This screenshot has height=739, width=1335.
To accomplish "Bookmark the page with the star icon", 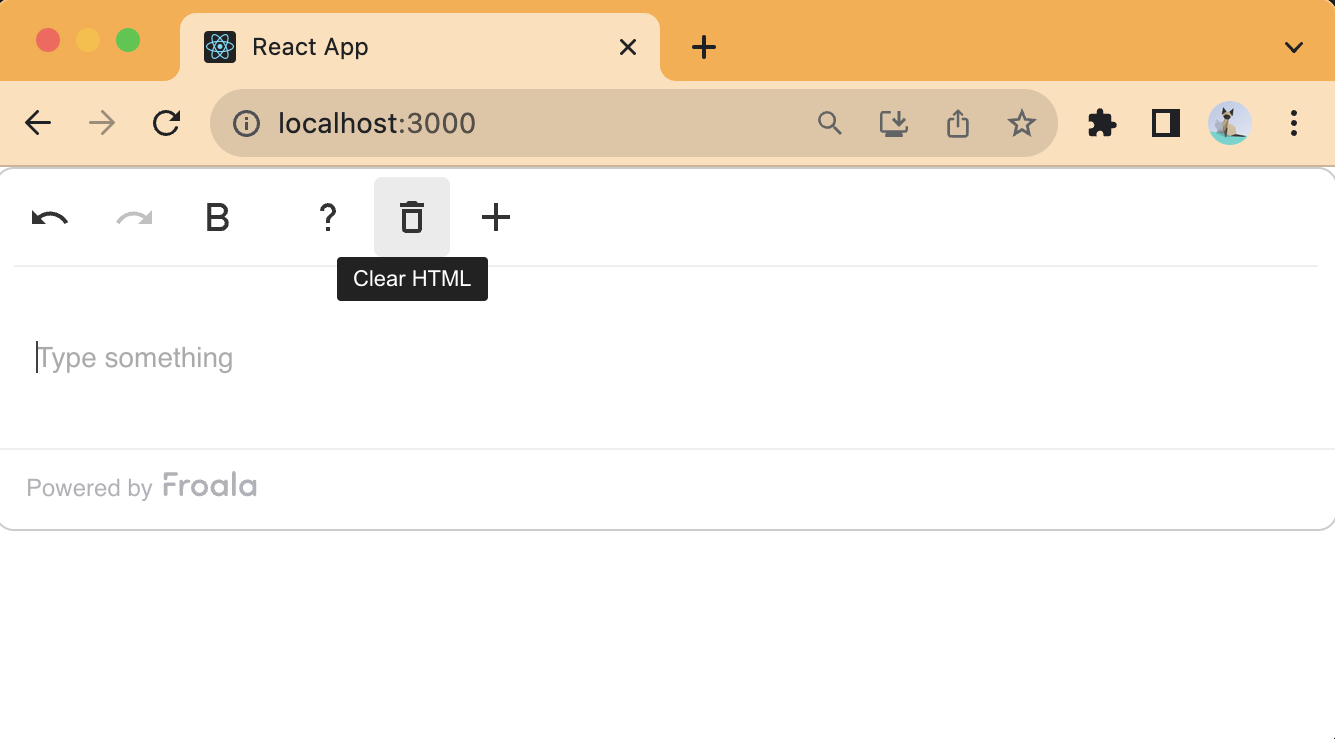I will 1021,123.
